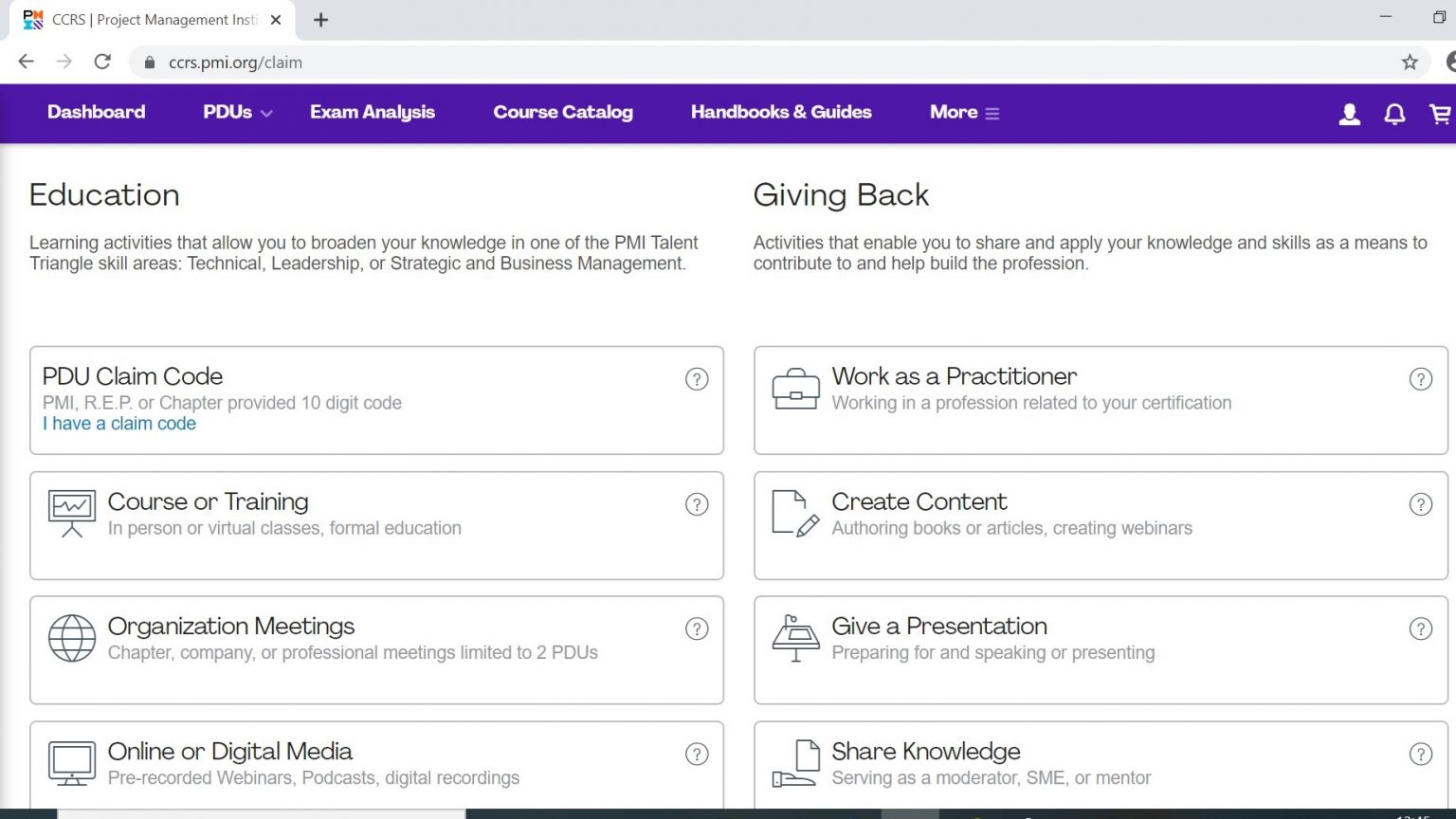This screenshot has width=1456, height=819.
Task: Open the shopping cart icon
Action: (1440, 114)
